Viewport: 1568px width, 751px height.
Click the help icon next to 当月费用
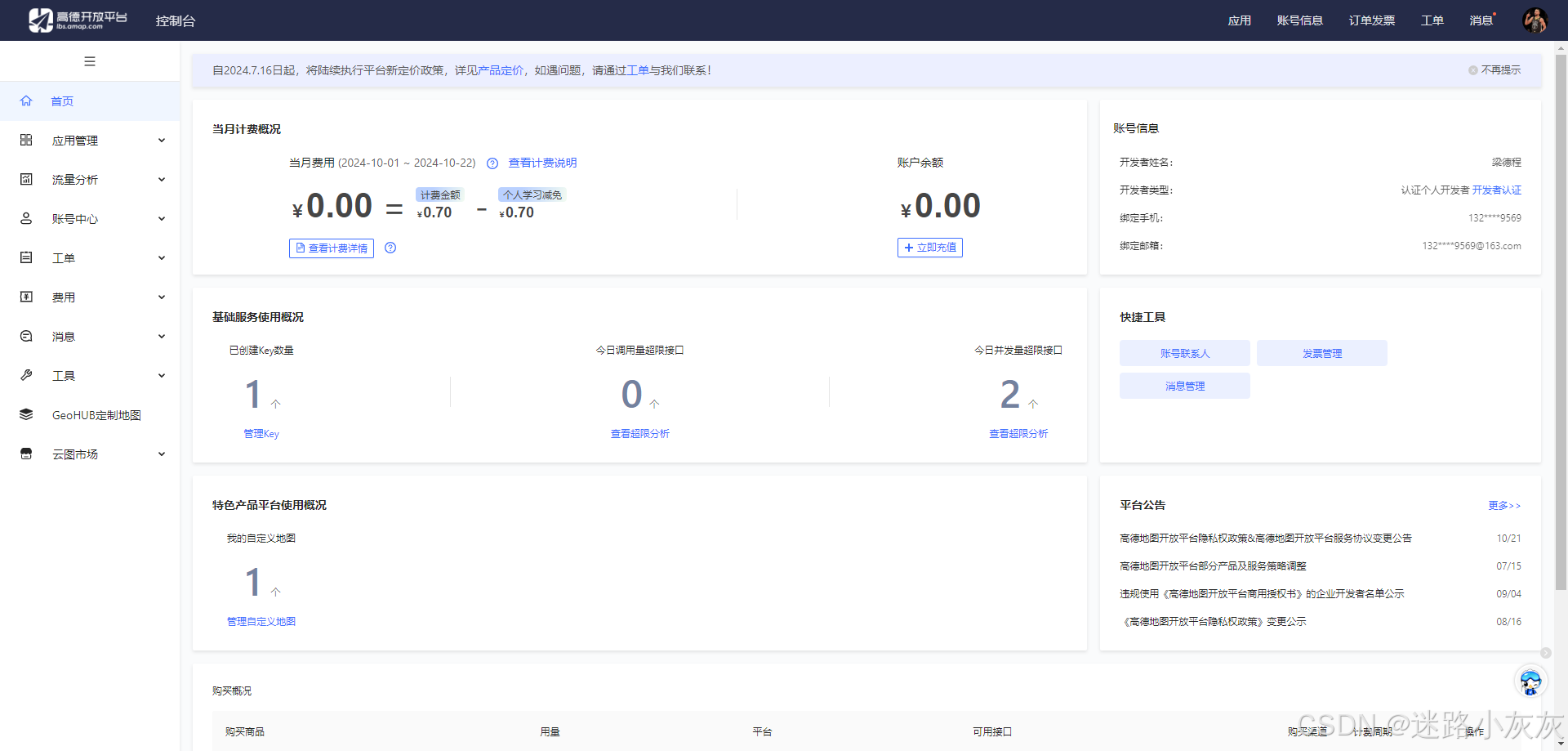tap(492, 163)
